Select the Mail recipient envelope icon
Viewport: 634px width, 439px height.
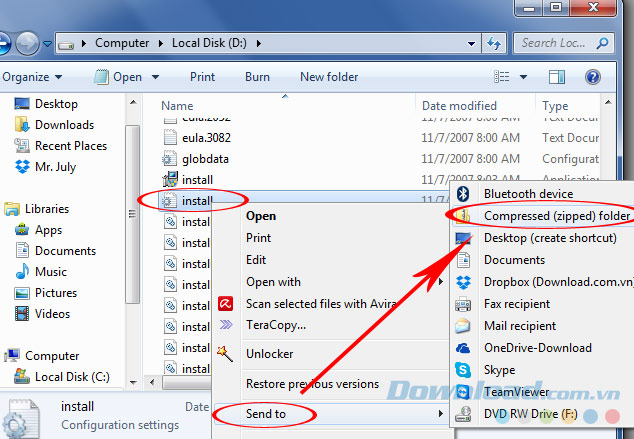pyautogui.click(x=463, y=326)
